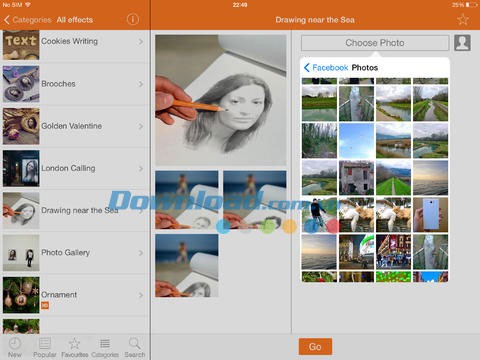The height and width of the screenshot is (360, 480).
Task: Click the Ornament label
Action: pos(59,295)
